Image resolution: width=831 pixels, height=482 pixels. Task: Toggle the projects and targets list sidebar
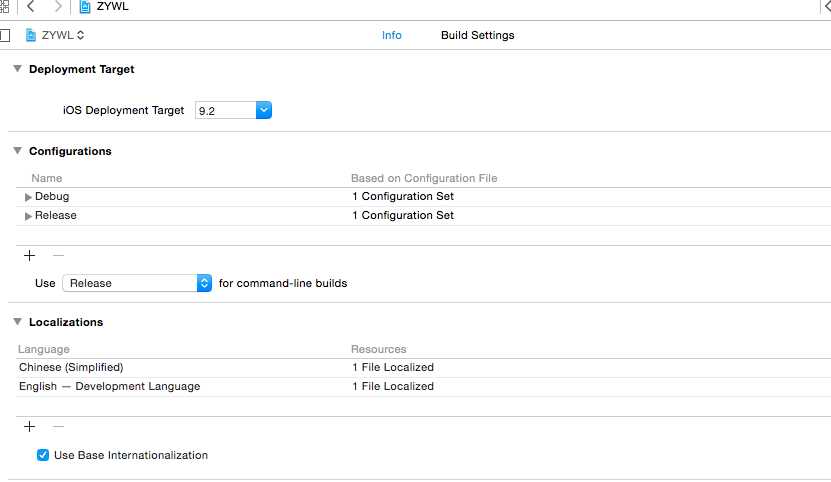(5, 35)
